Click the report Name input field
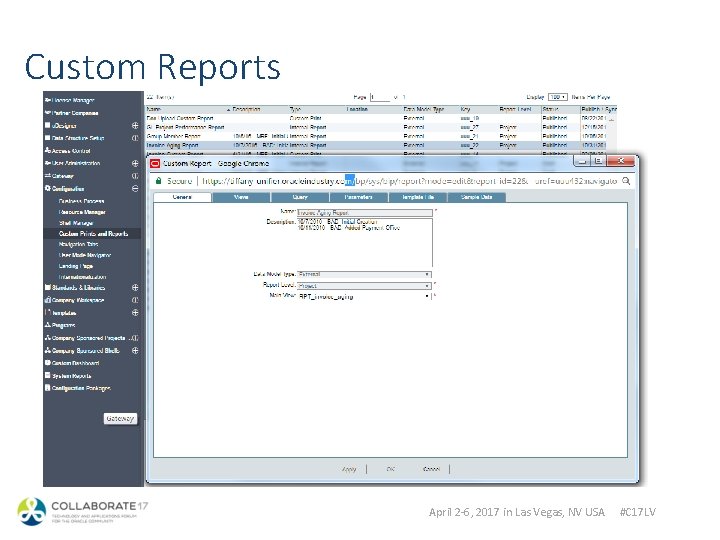 (x=365, y=213)
